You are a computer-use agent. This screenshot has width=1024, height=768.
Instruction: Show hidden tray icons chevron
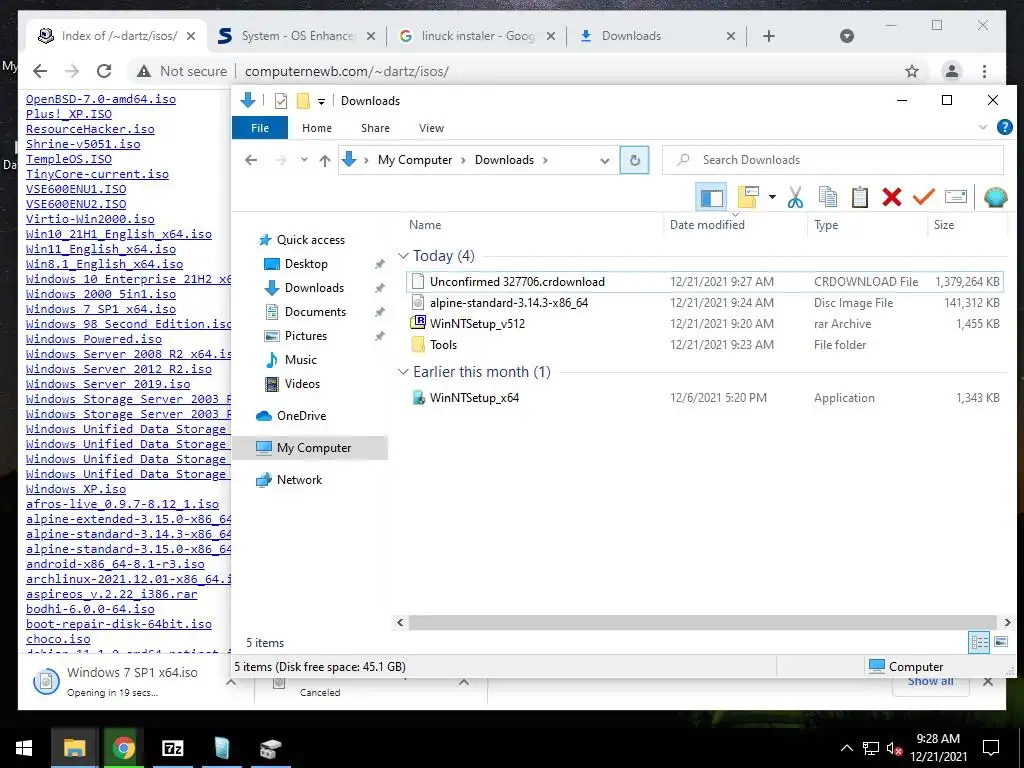coord(846,748)
